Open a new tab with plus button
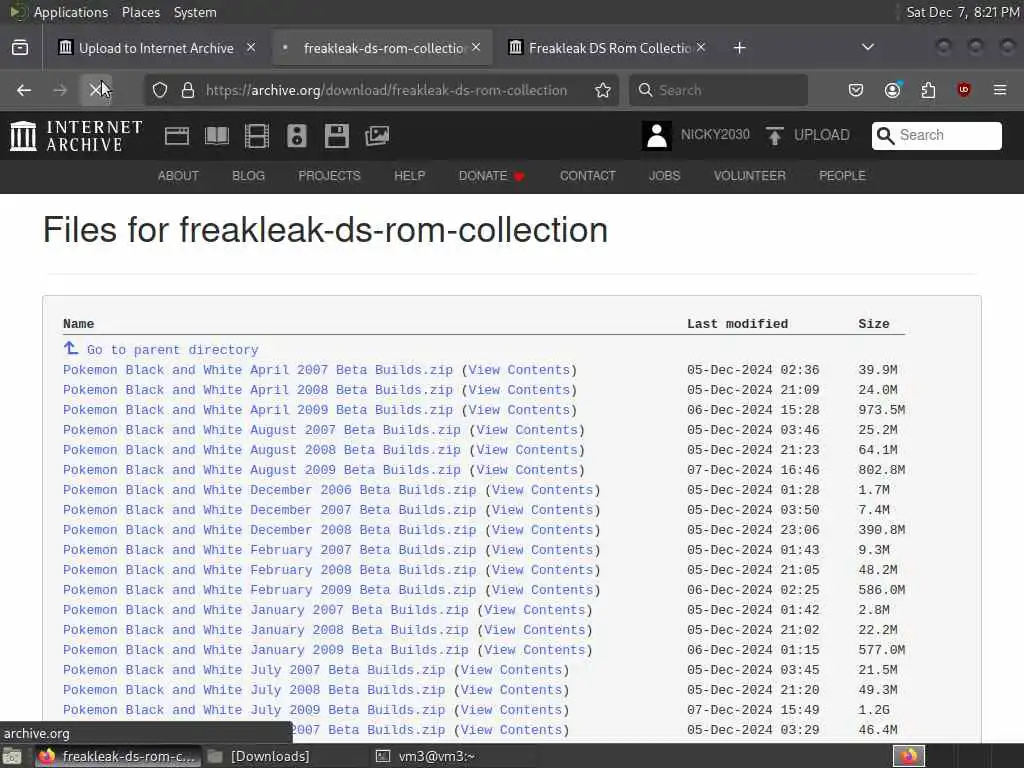Screen dimensions: 1024x768 pyautogui.click(x=739, y=48)
